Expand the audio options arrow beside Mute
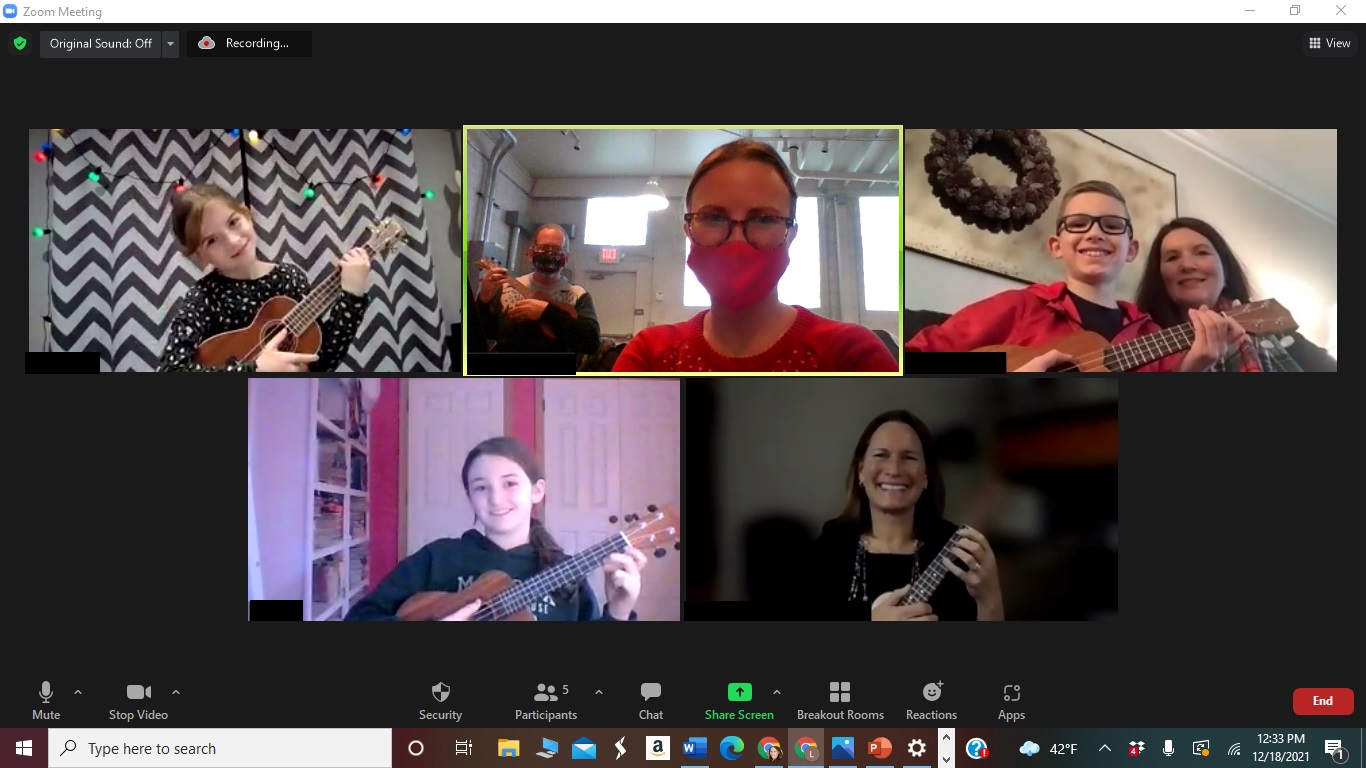This screenshot has height=768, width=1366. pyautogui.click(x=78, y=692)
